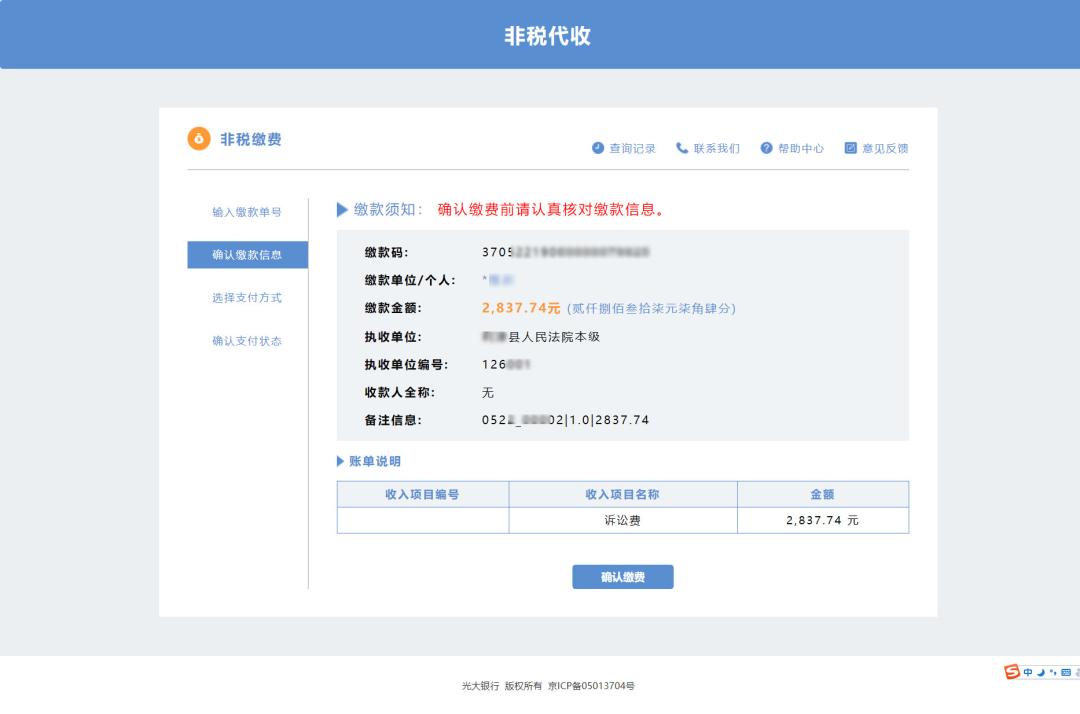Click the punctuation mode icon on Sogou toolbar
This screenshot has width=1080, height=714.
pyautogui.click(x=1053, y=672)
